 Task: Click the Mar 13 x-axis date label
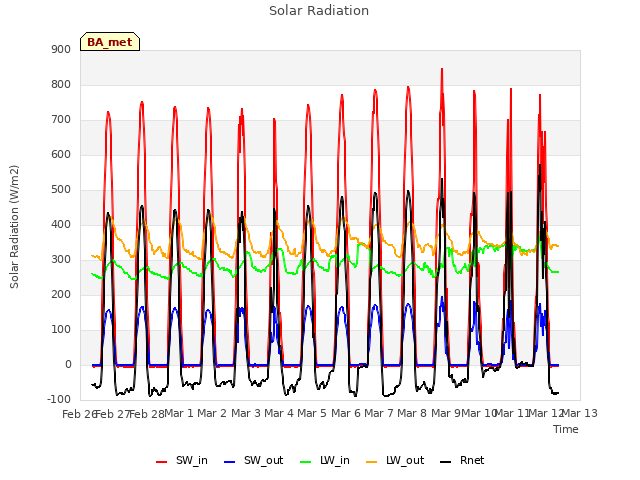pos(580,413)
